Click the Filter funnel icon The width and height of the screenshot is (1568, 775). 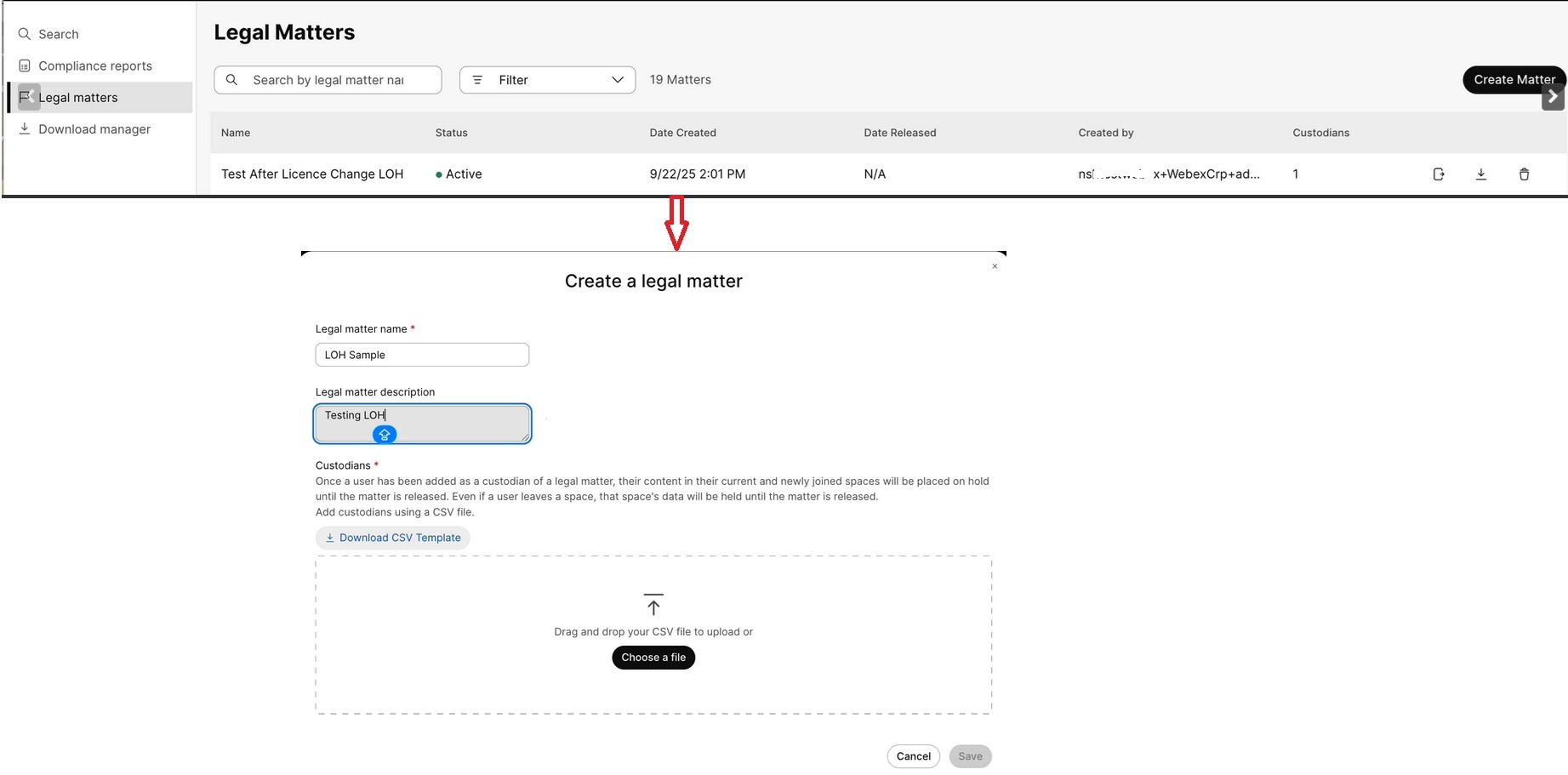(x=477, y=79)
